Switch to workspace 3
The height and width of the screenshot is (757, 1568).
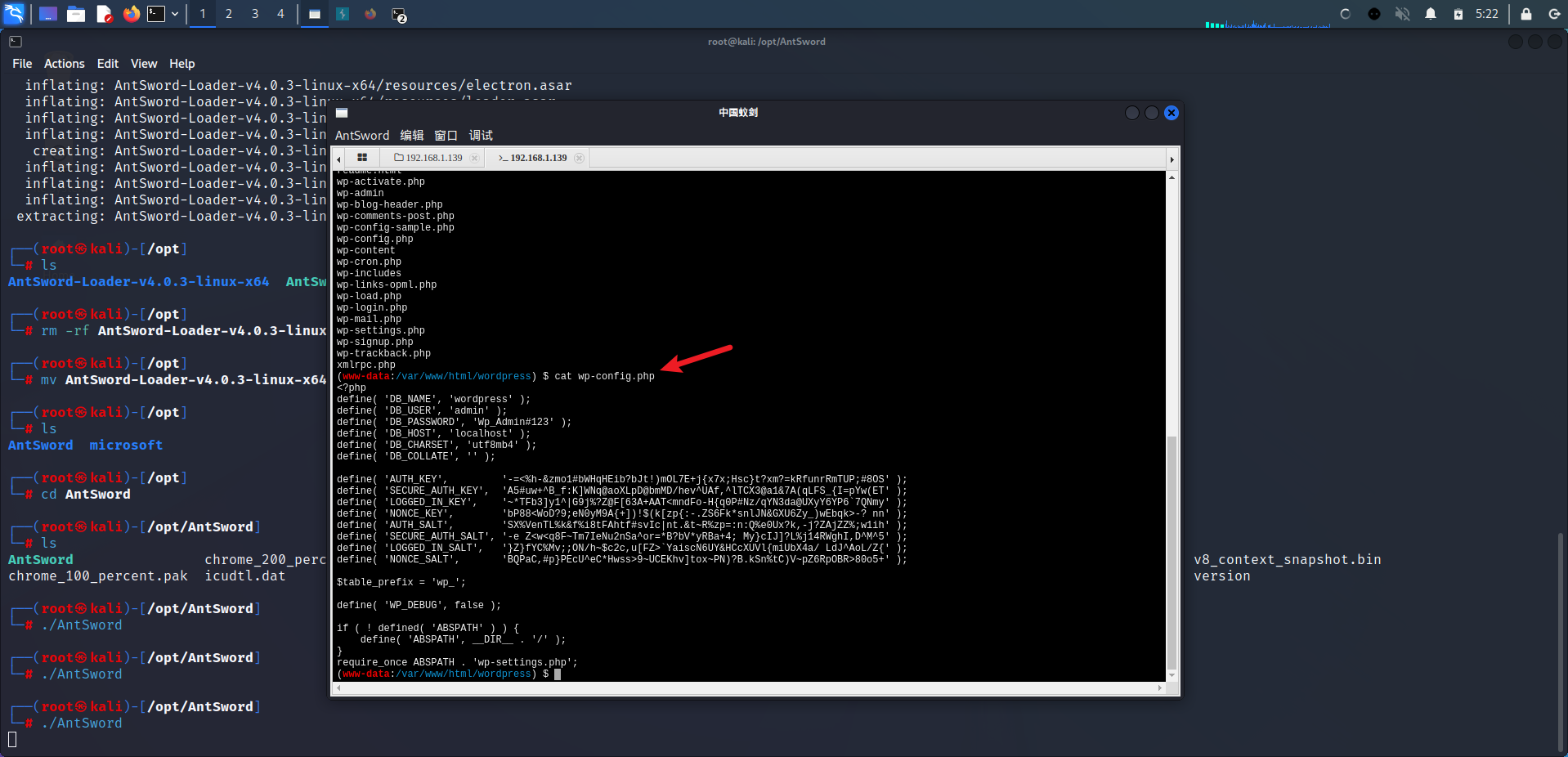pyautogui.click(x=255, y=14)
